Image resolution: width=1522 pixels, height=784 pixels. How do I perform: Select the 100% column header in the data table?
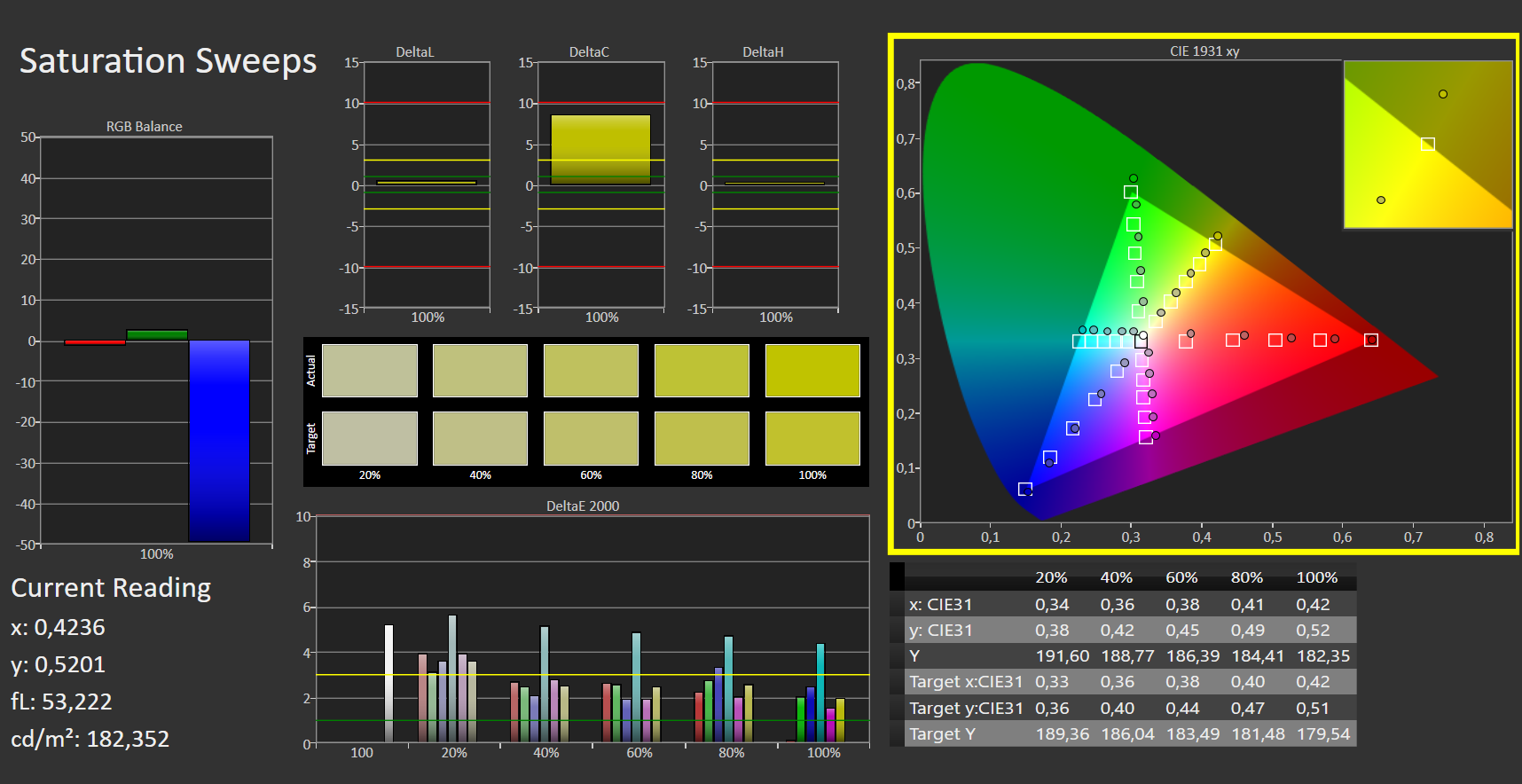click(x=1317, y=577)
